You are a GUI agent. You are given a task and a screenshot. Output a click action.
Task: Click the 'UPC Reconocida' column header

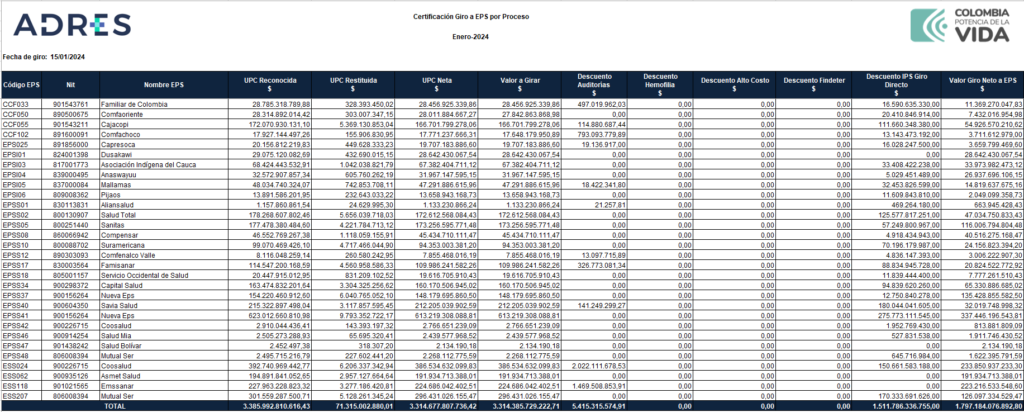(x=270, y=84)
